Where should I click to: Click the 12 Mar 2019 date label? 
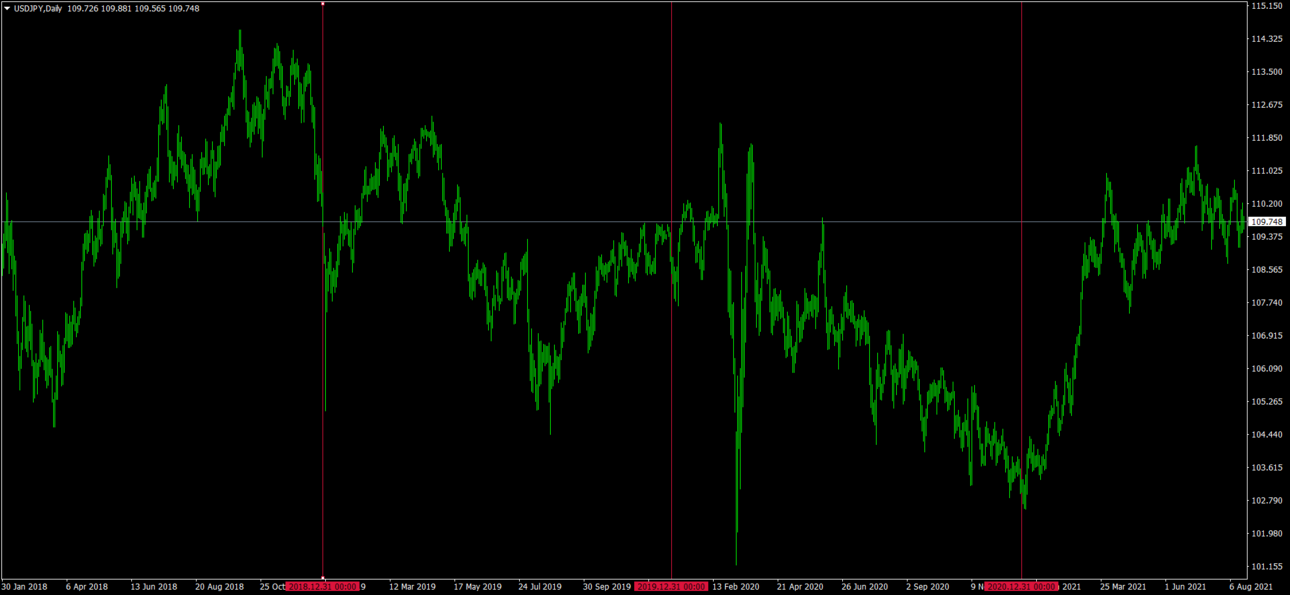413,587
